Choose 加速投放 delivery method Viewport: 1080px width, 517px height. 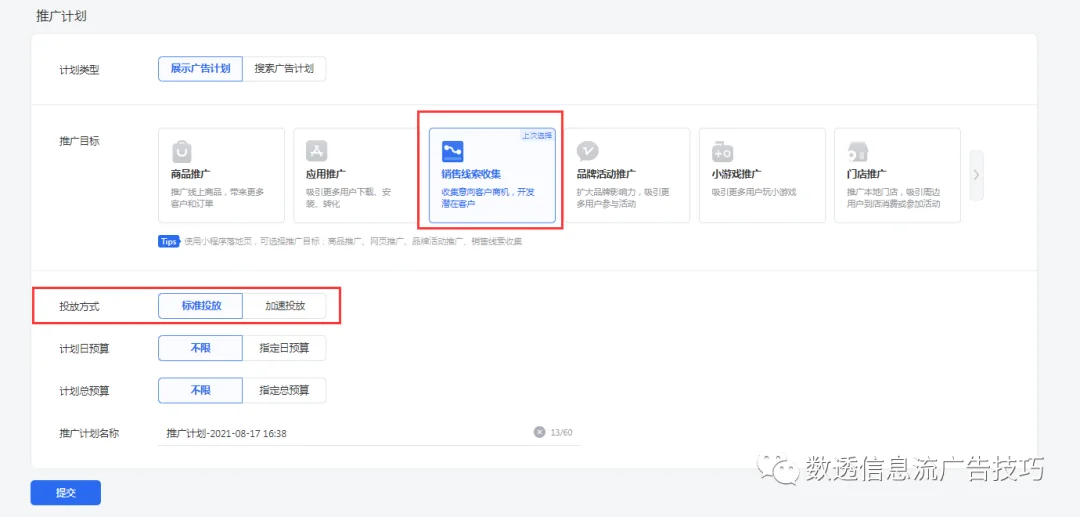(284, 306)
